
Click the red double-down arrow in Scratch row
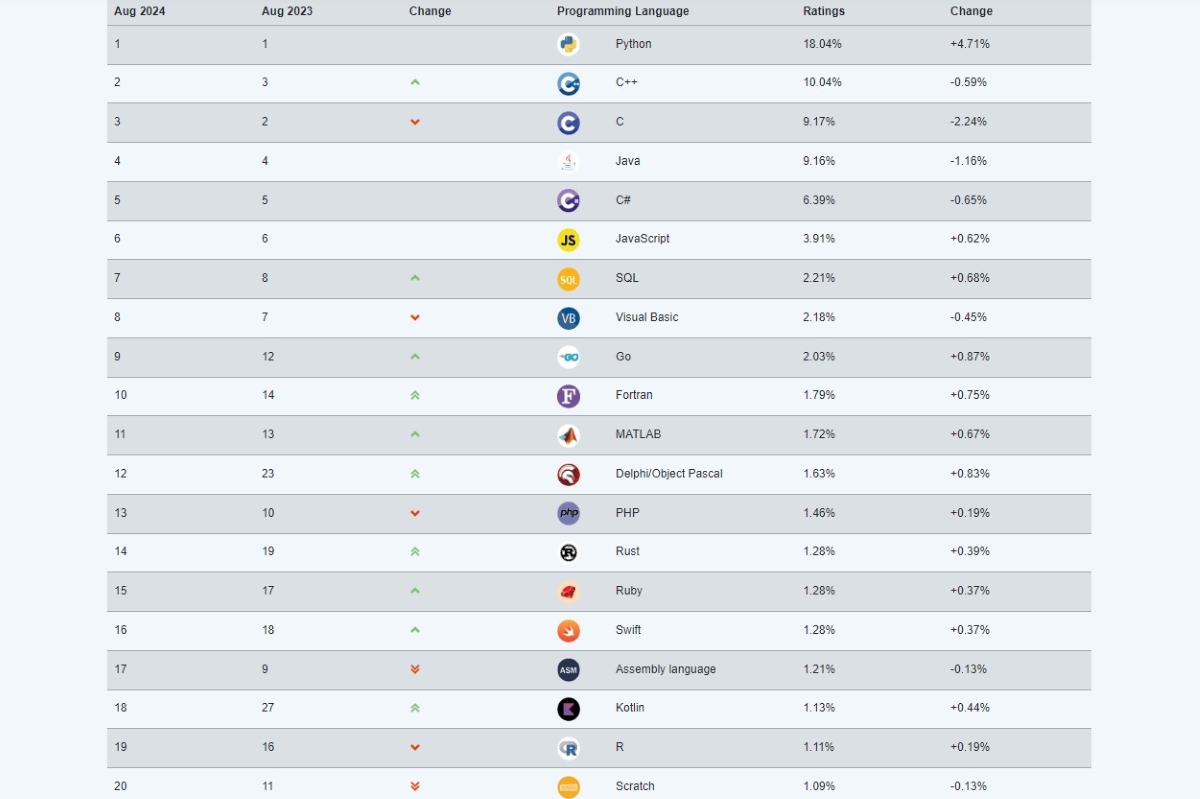tap(415, 787)
